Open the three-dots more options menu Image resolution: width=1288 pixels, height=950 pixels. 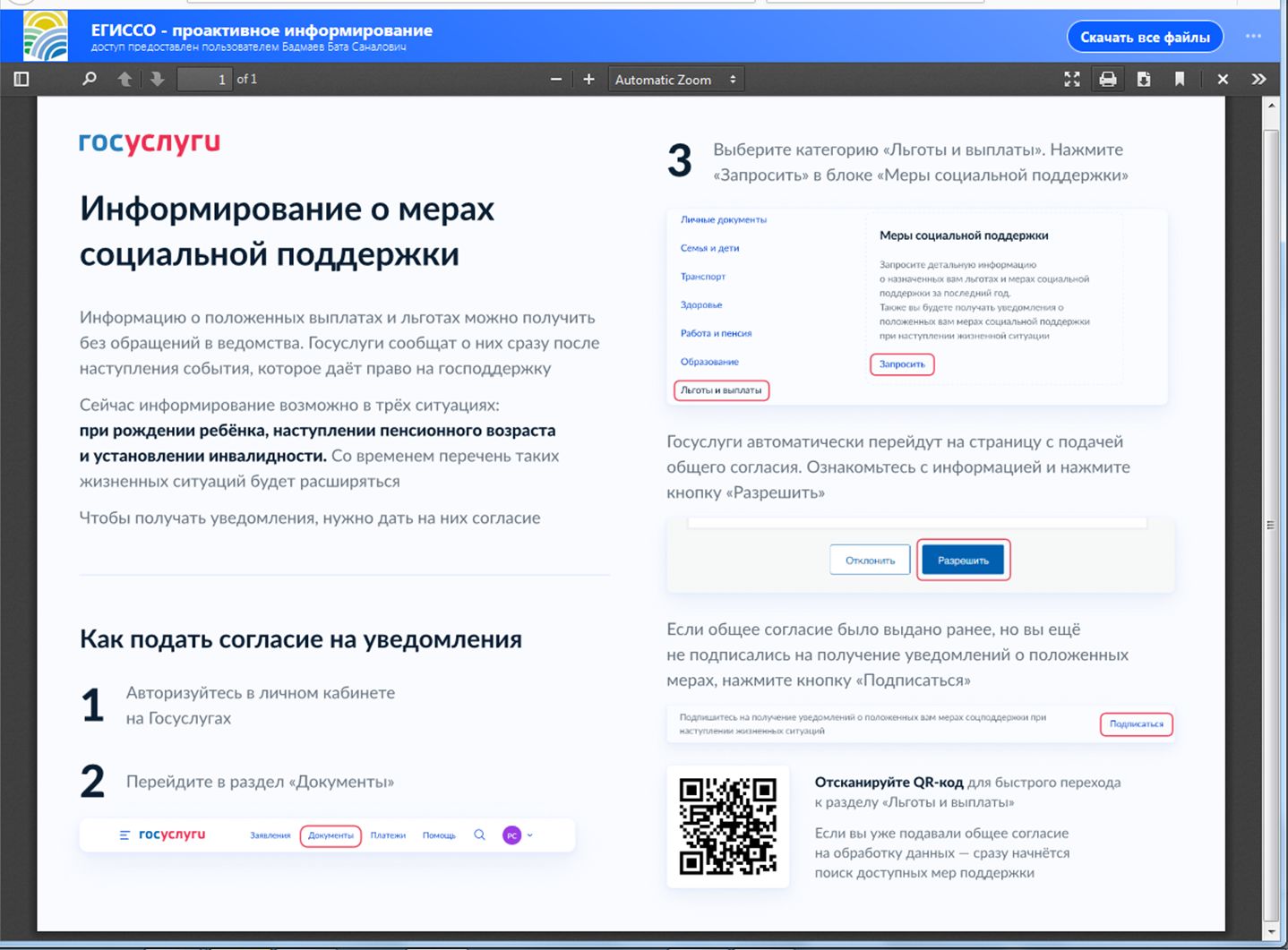click(1253, 37)
